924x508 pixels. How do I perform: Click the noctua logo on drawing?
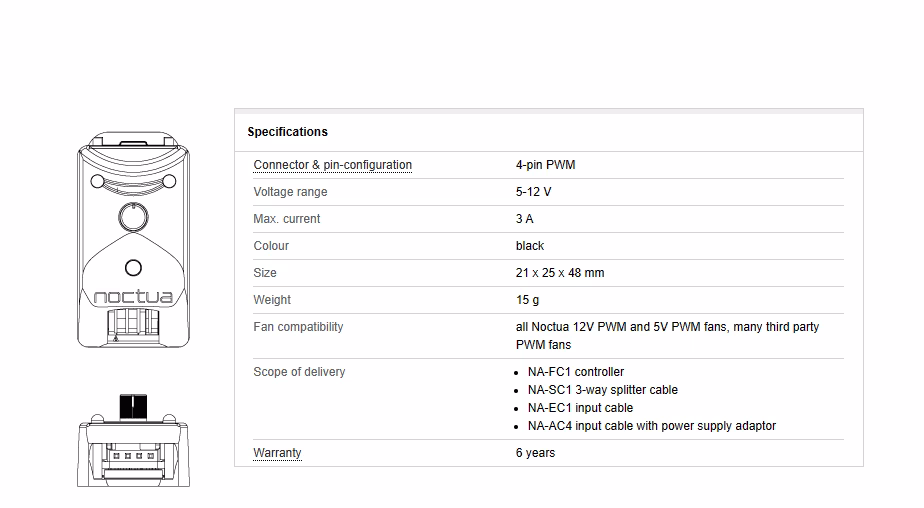point(133,296)
